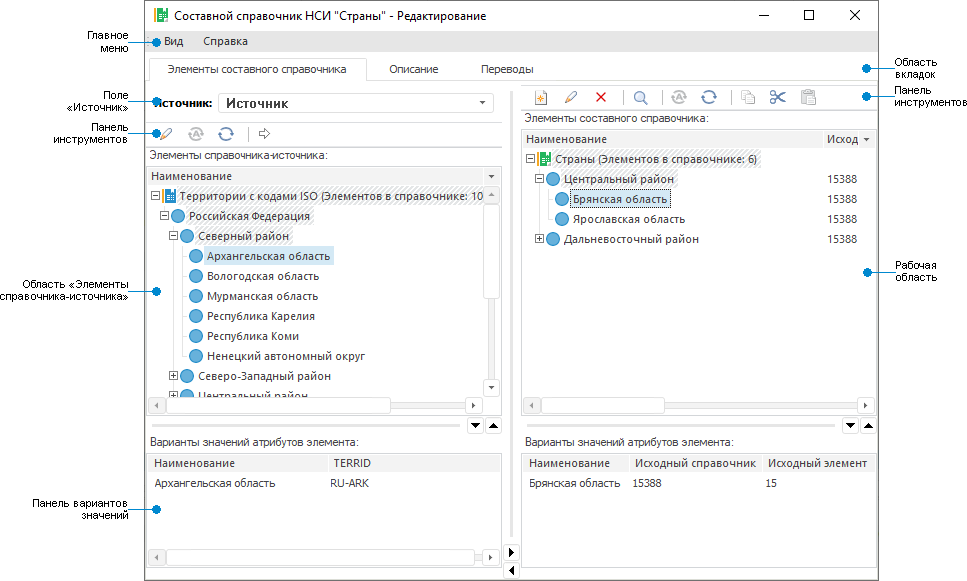The height and width of the screenshot is (581, 967).
Task: Click the copy icon in composite toolbar
Action: (748, 97)
